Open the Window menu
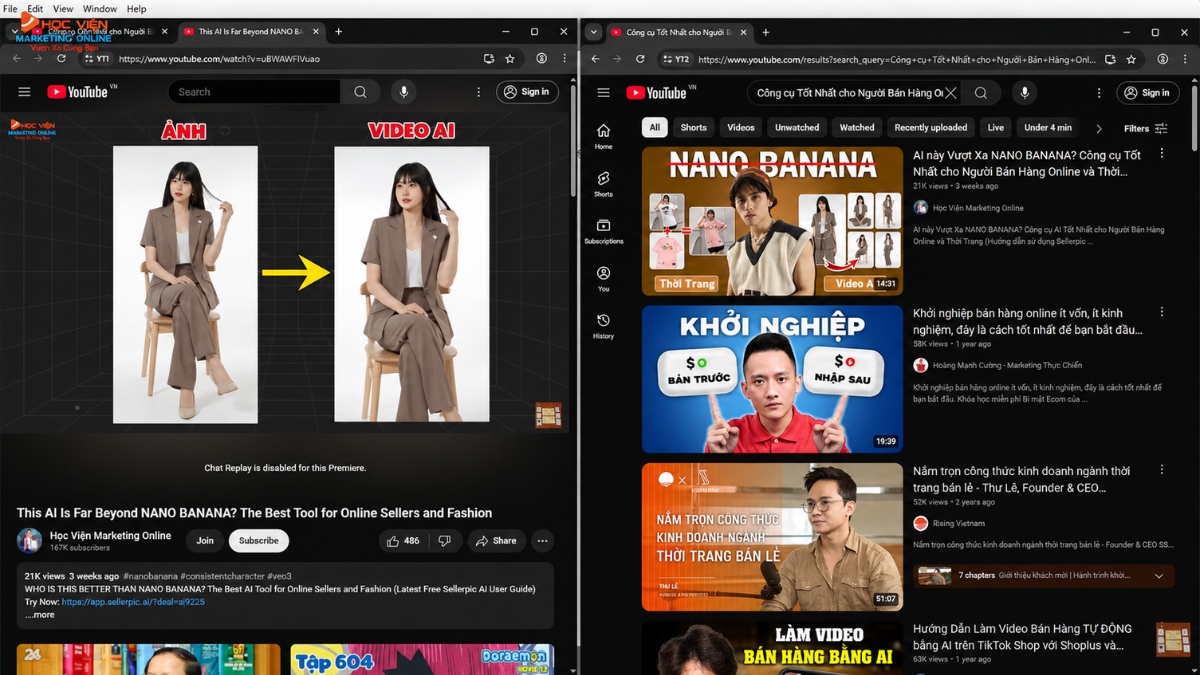Screen dimensions: 1200x675 [100, 8]
